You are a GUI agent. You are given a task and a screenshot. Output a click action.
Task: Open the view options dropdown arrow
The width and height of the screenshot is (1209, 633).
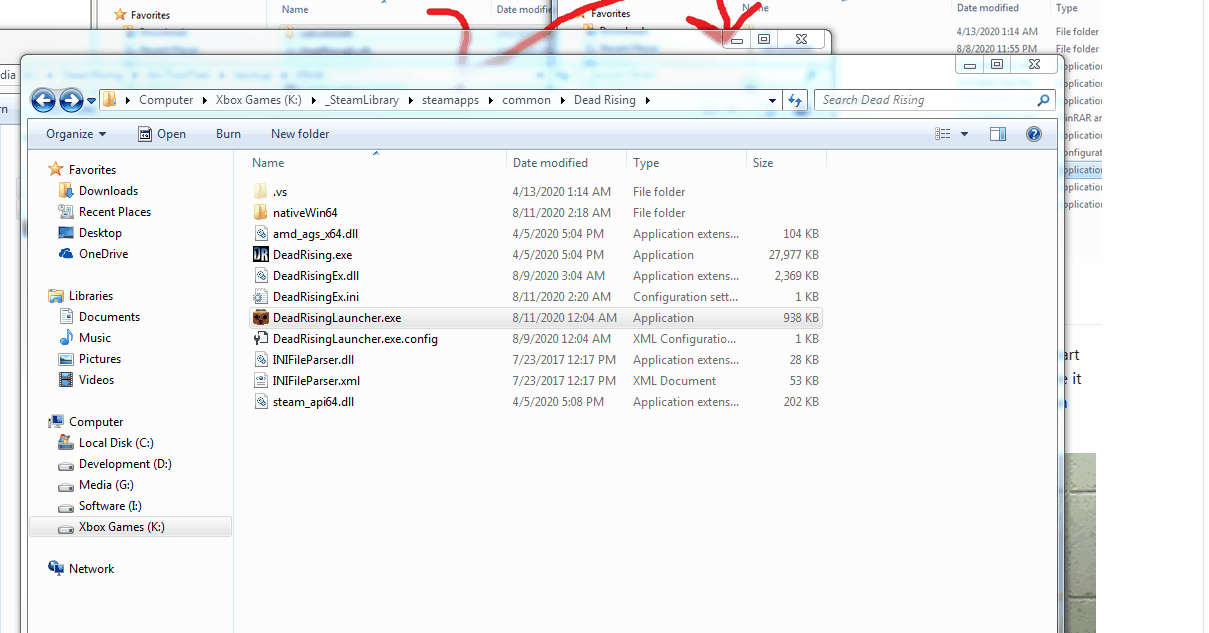965,134
